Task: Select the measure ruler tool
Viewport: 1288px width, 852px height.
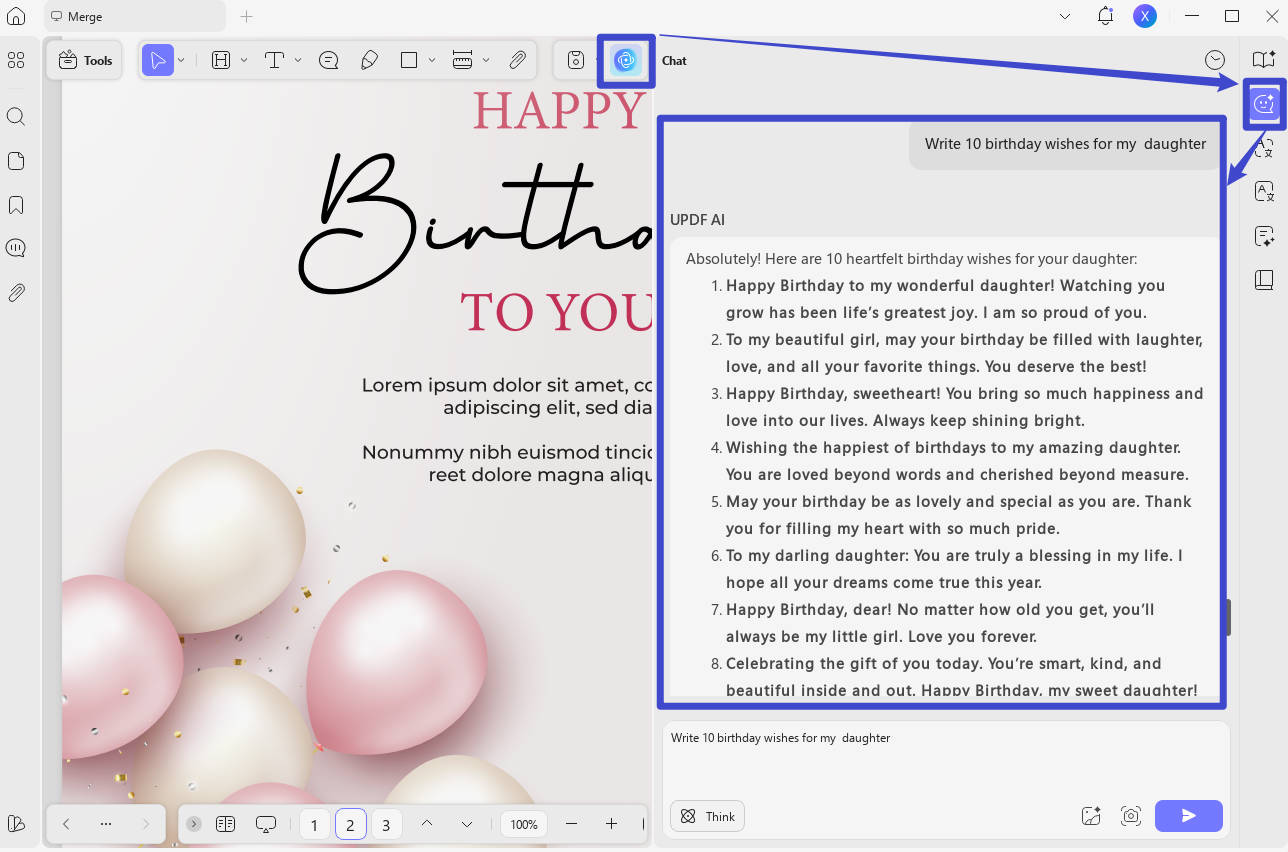Action: 462,60
